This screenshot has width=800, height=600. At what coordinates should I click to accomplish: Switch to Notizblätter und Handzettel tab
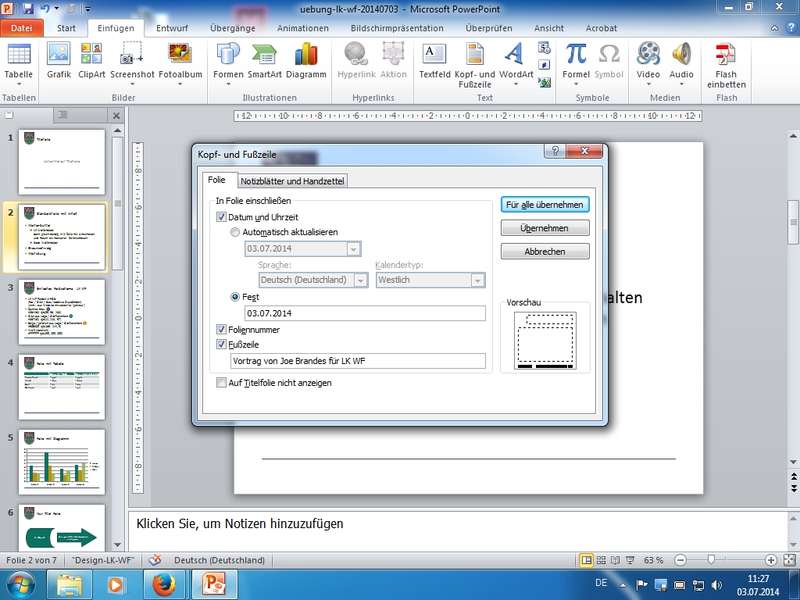pos(291,181)
